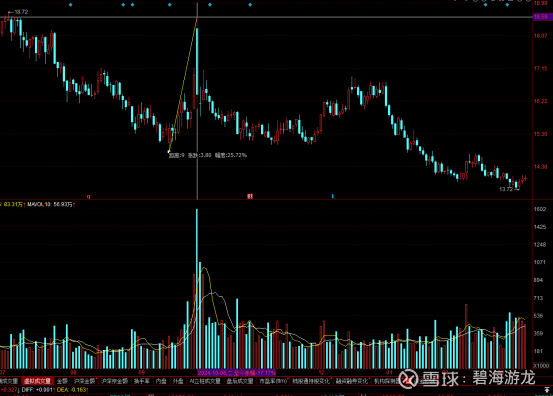This screenshot has width=553, height=396.
Task: Switch to the 融资融券变化 tab
Action: [x=352, y=381]
